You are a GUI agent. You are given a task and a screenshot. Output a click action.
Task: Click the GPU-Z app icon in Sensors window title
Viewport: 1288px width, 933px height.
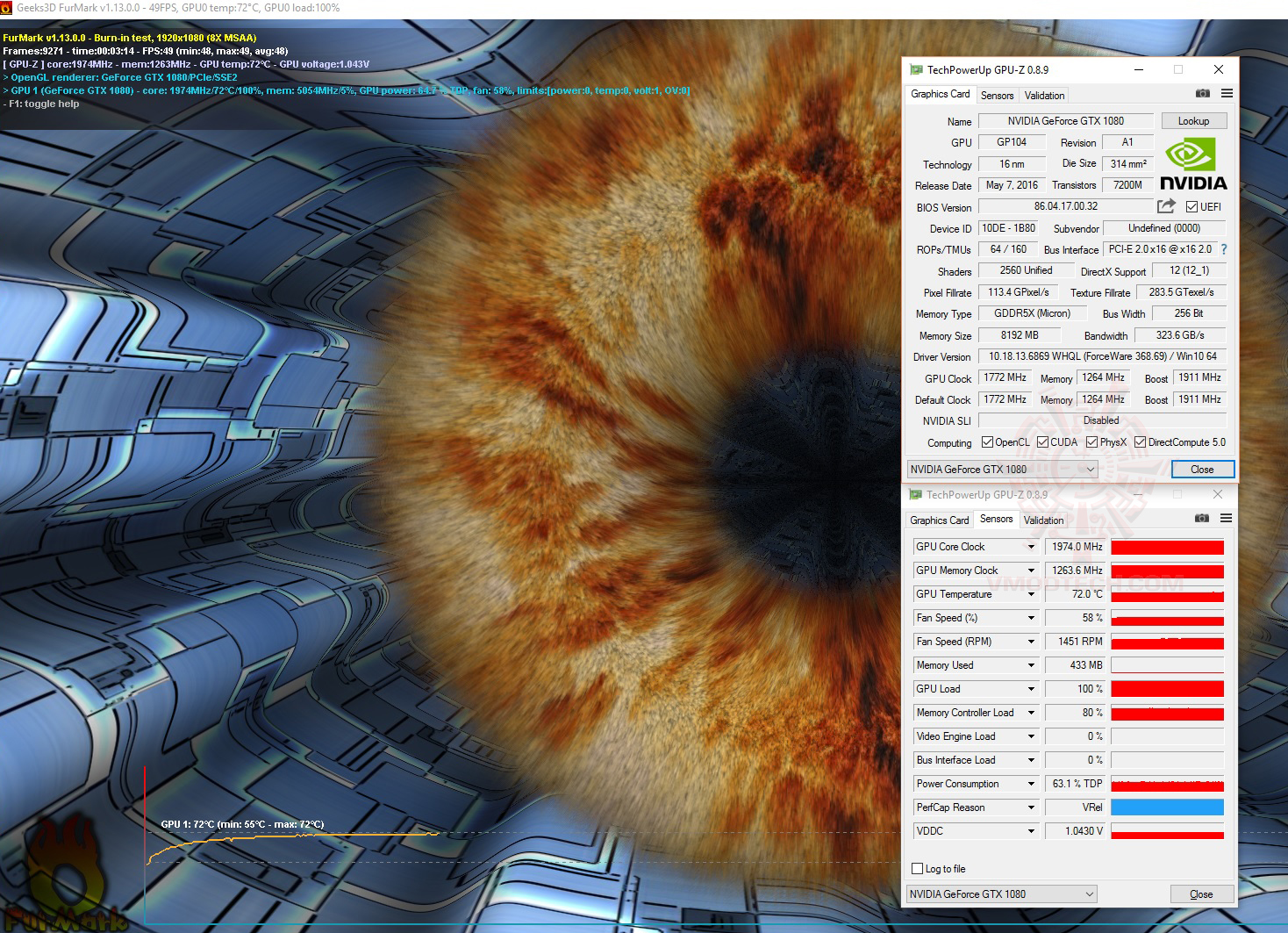click(x=915, y=495)
